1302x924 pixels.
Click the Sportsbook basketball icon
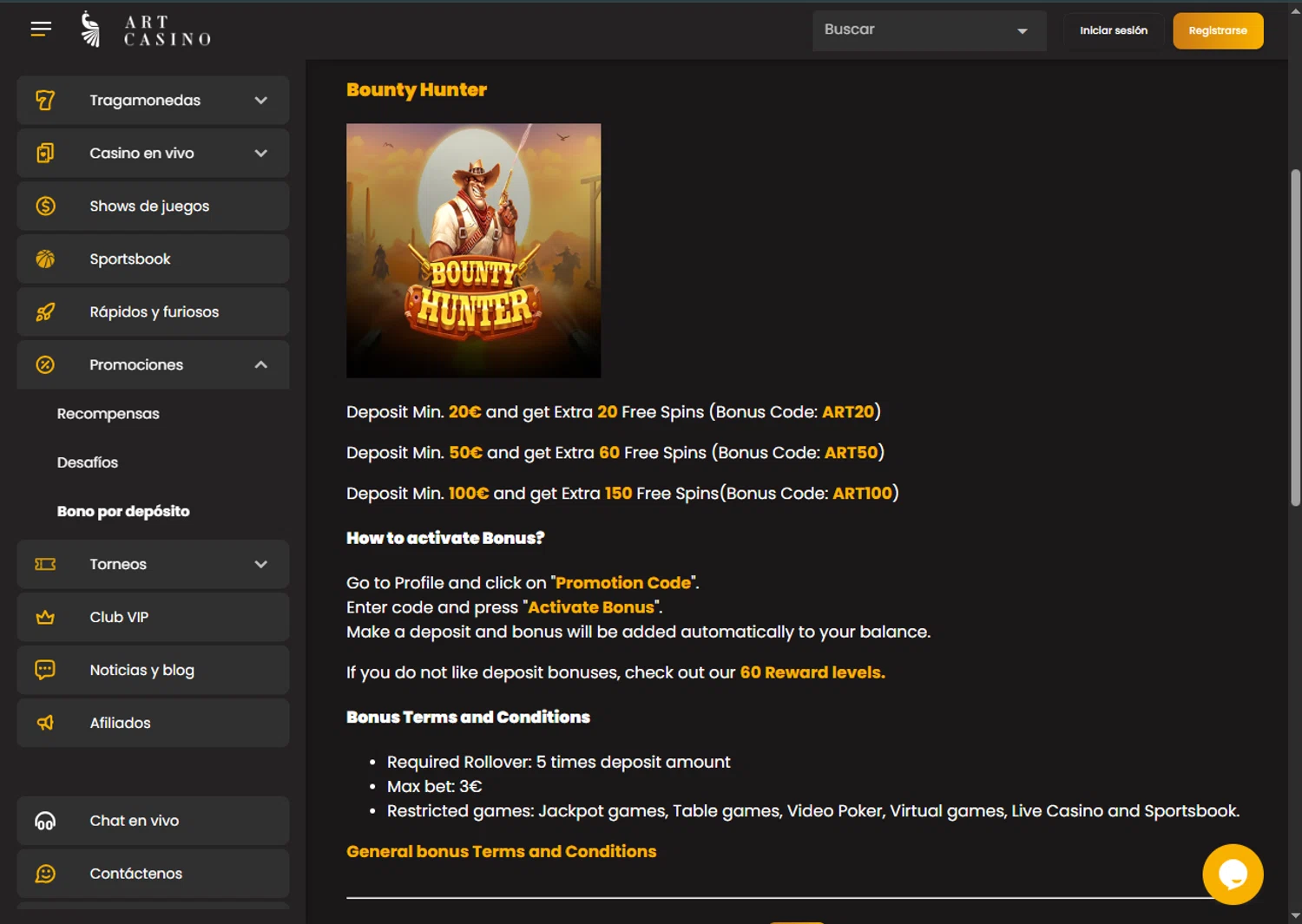pyautogui.click(x=45, y=259)
